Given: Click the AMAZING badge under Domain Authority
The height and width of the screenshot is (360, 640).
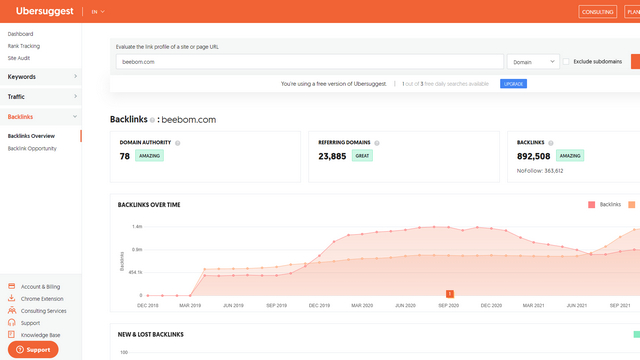Looking at the screenshot, I should (x=149, y=156).
